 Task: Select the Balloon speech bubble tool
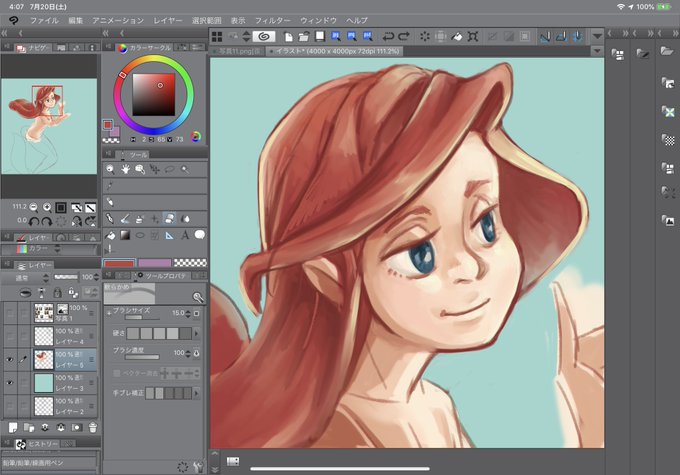point(199,235)
